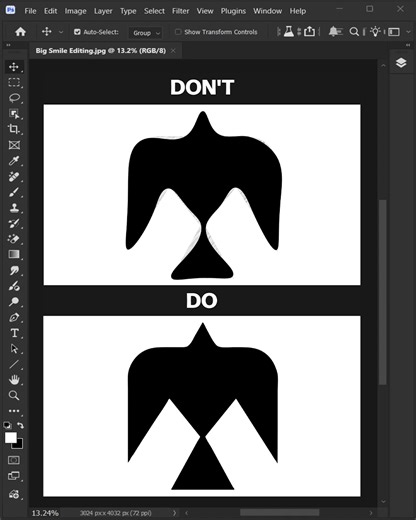
Task: Select the Path Selection tool
Action: tap(14, 349)
